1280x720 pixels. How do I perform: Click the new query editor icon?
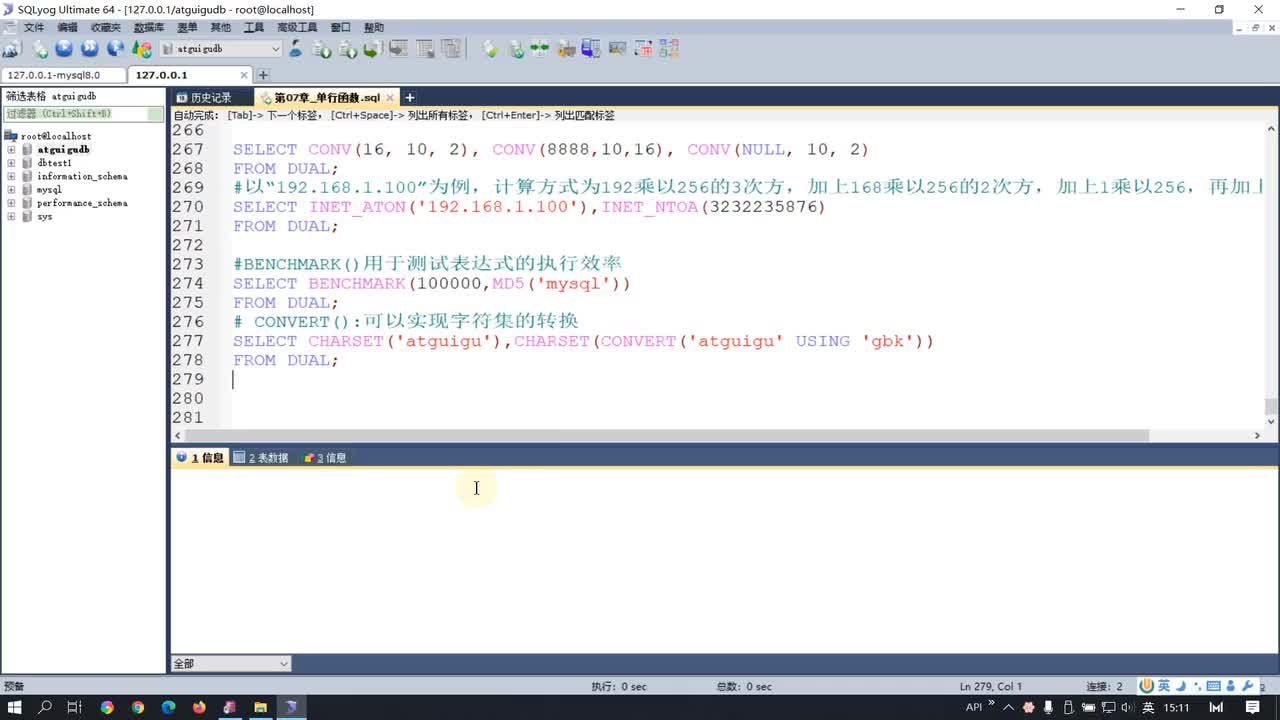point(40,48)
